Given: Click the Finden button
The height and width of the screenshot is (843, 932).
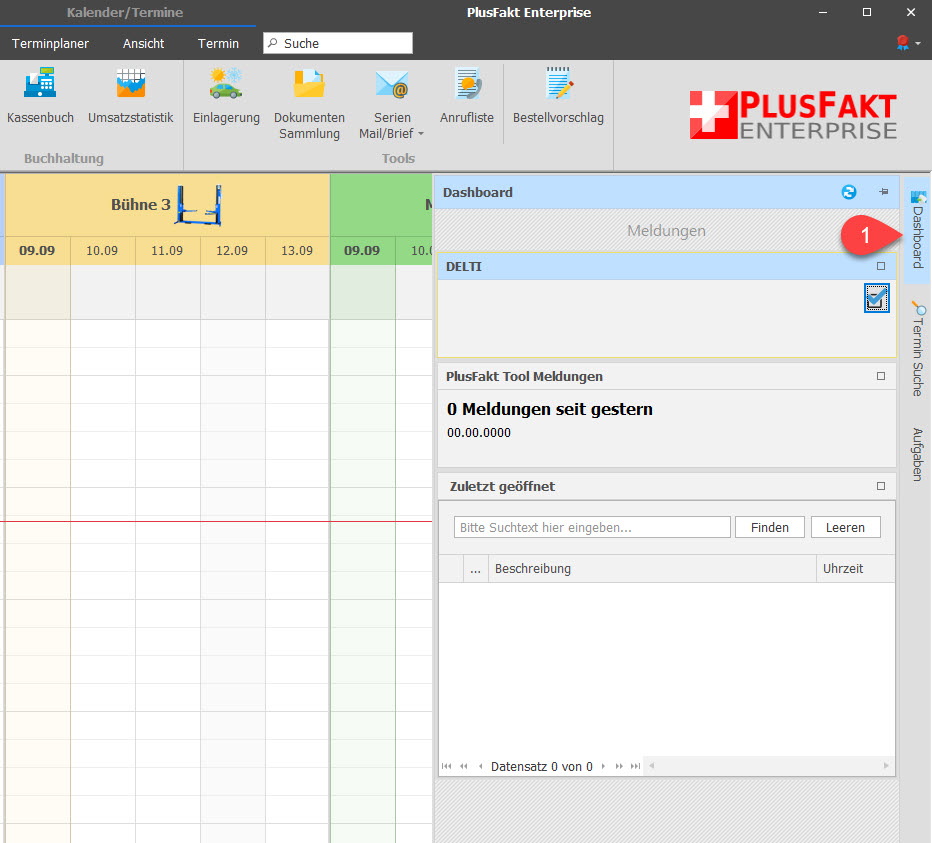Looking at the screenshot, I should click(770, 527).
